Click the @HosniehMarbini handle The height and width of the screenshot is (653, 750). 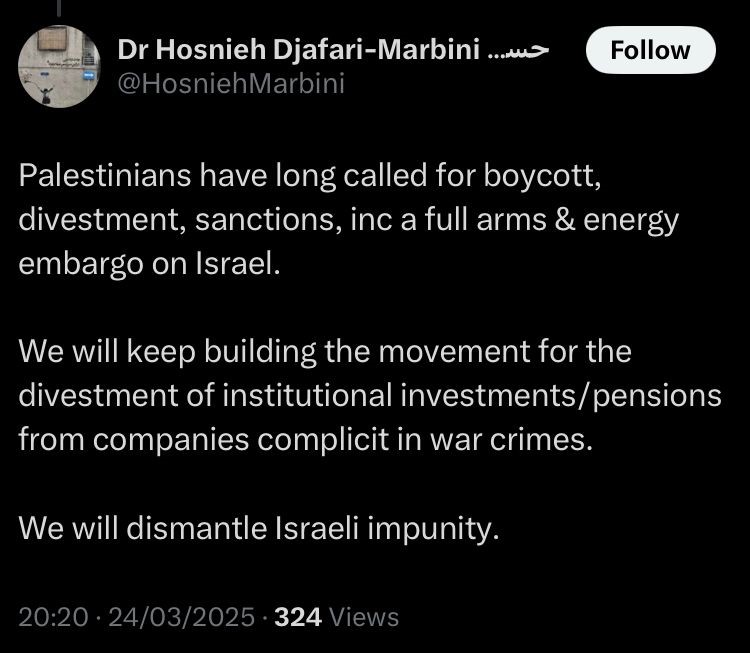click(x=231, y=83)
